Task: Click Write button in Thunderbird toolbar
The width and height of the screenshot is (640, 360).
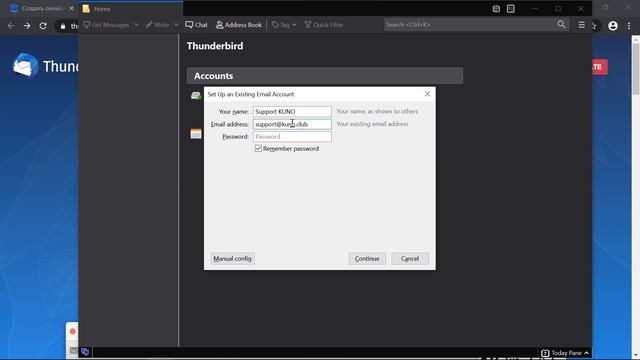Action: coord(157,25)
